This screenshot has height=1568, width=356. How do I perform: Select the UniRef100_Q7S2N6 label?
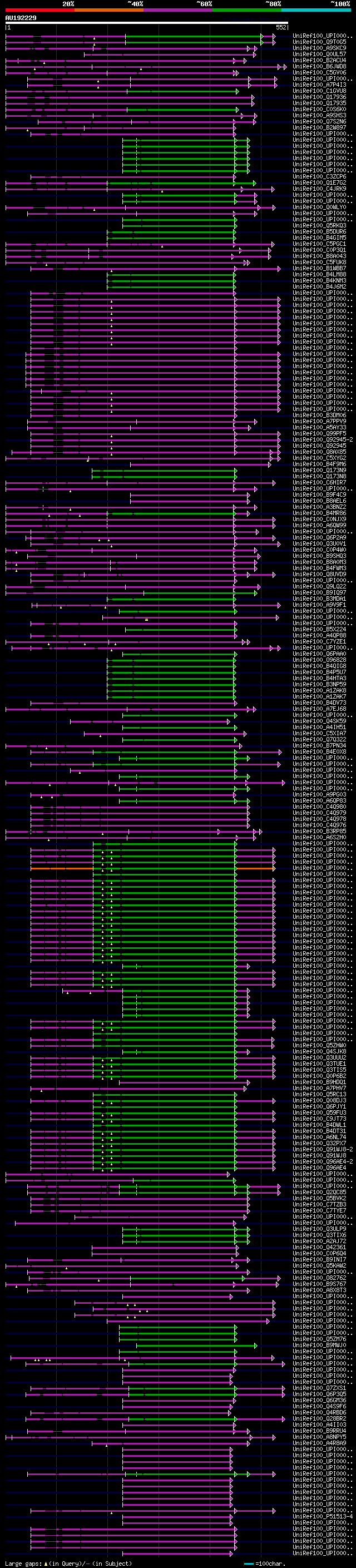(x=319, y=121)
